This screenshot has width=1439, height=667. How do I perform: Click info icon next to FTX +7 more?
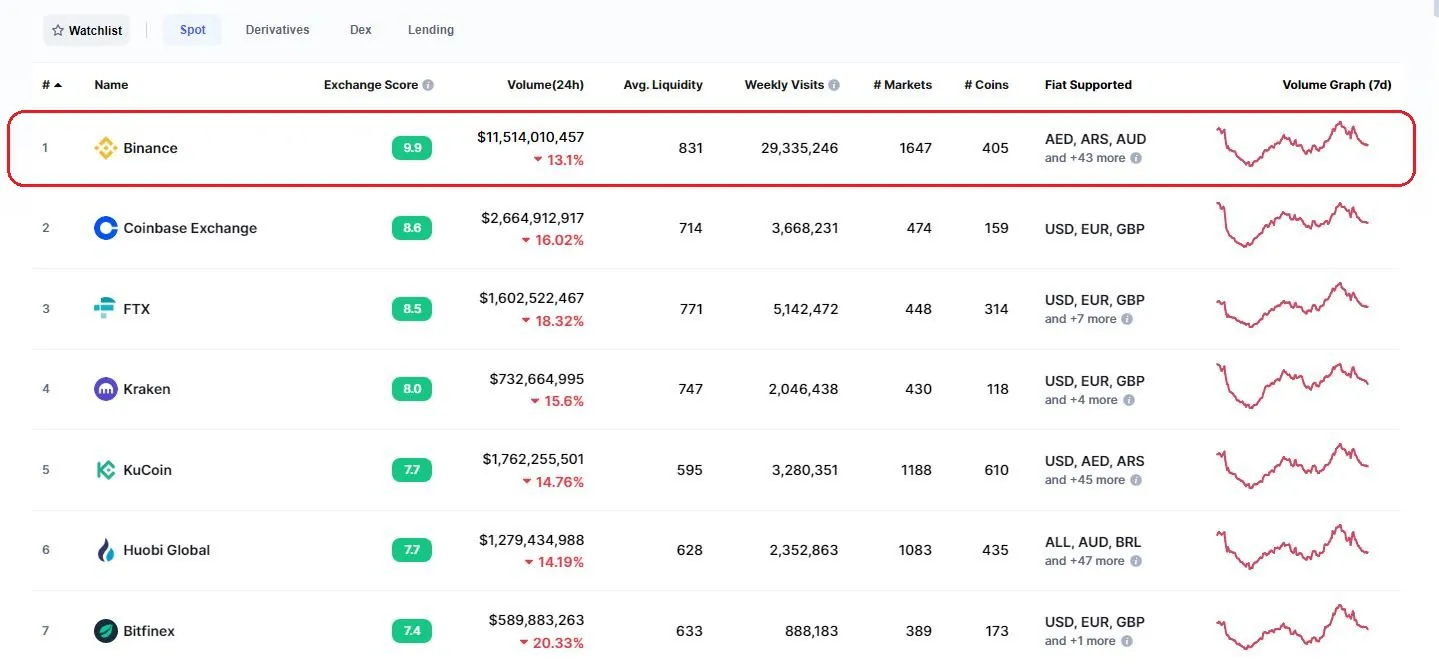1127,319
